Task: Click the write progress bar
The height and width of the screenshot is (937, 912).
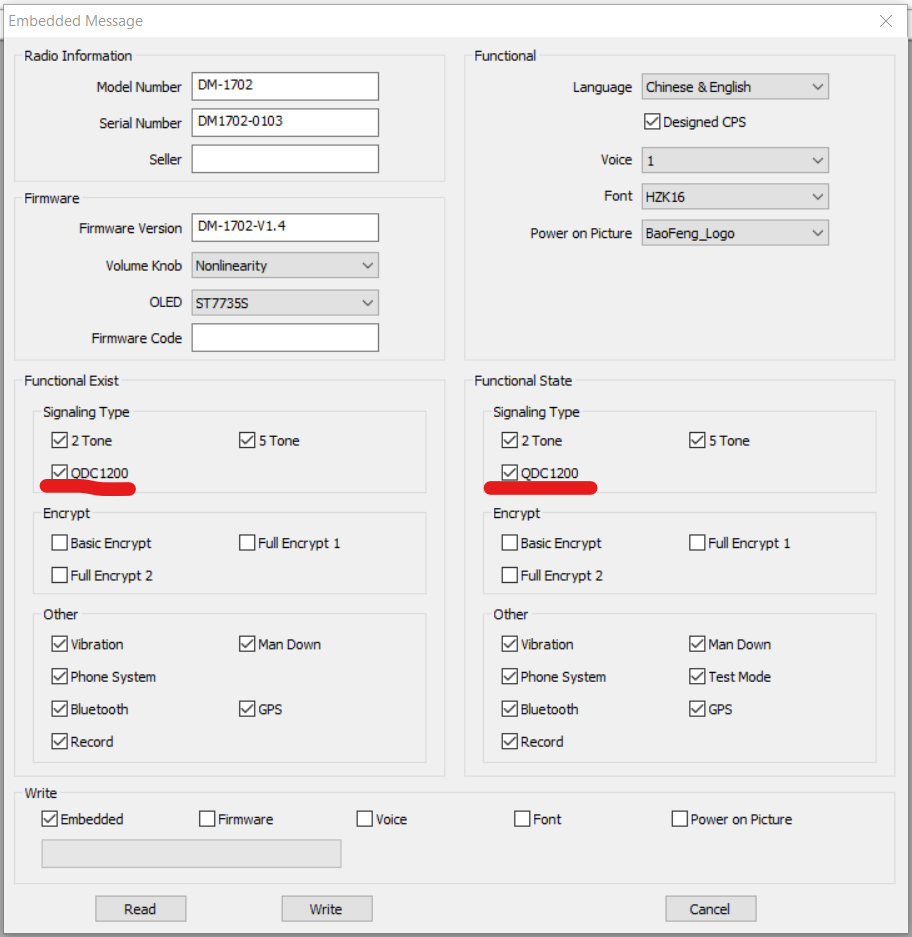Action: pos(191,853)
